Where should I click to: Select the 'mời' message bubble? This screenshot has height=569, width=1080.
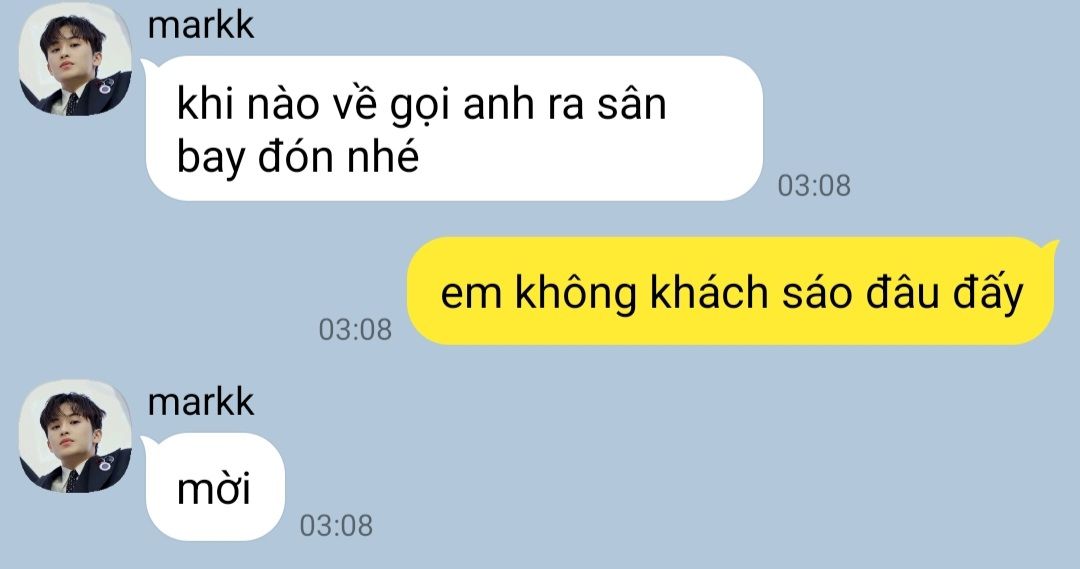coord(215,487)
